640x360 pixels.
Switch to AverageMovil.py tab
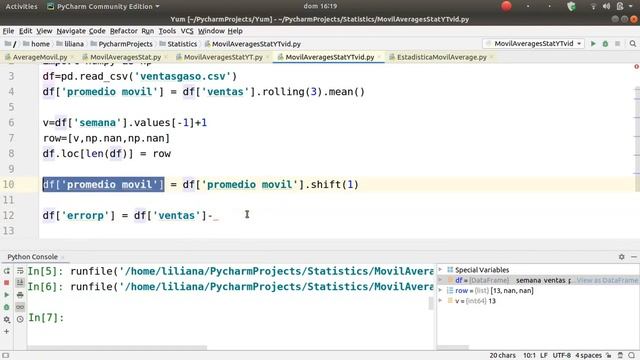tap(40, 57)
